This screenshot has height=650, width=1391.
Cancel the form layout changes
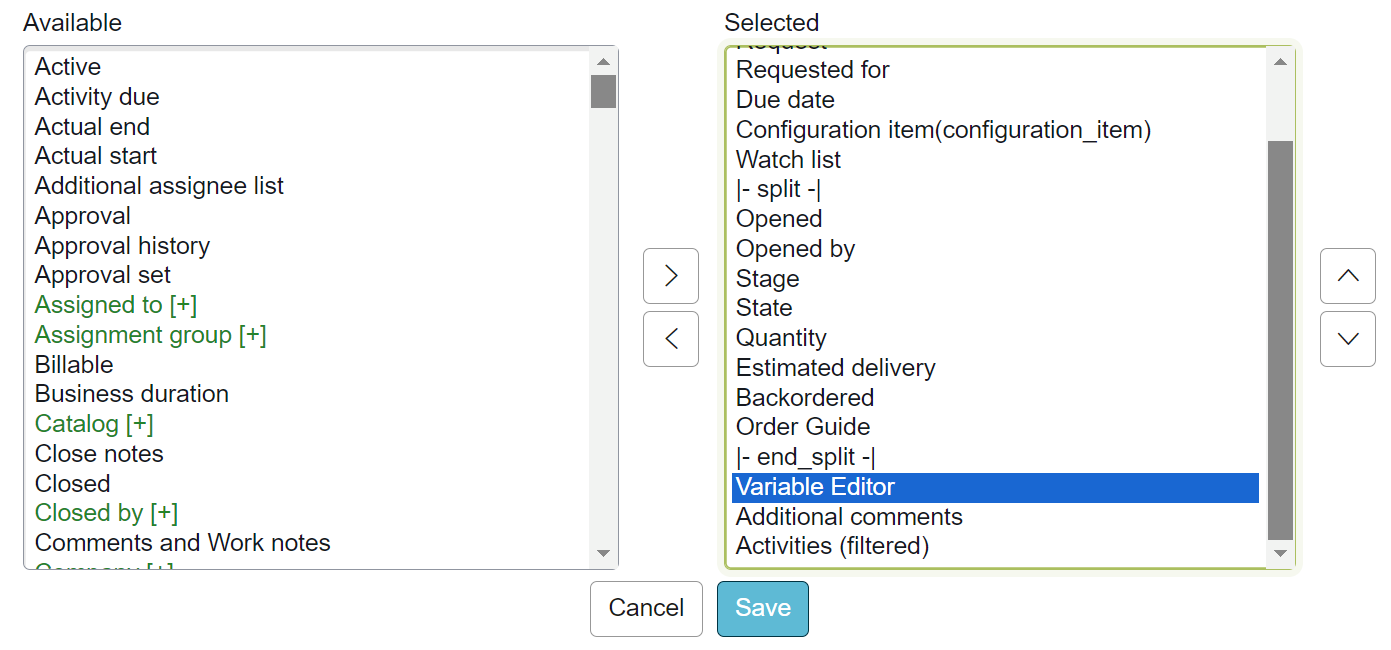pyautogui.click(x=646, y=608)
